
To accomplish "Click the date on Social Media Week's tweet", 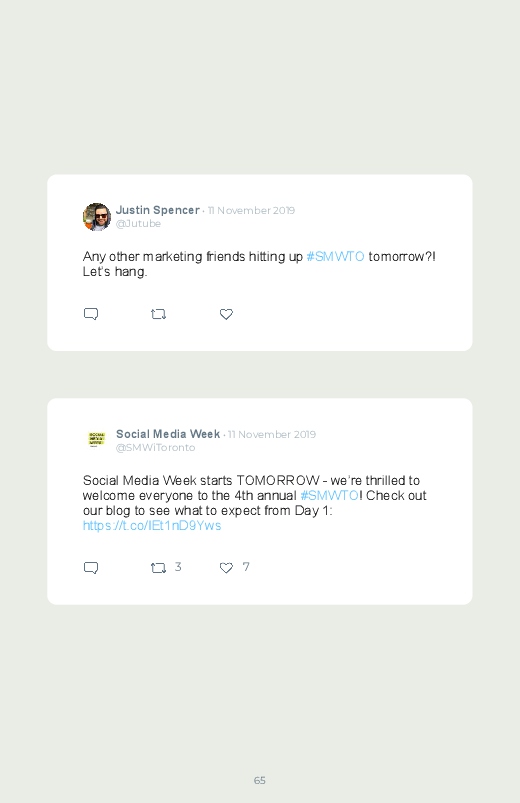I will click(x=272, y=434).
